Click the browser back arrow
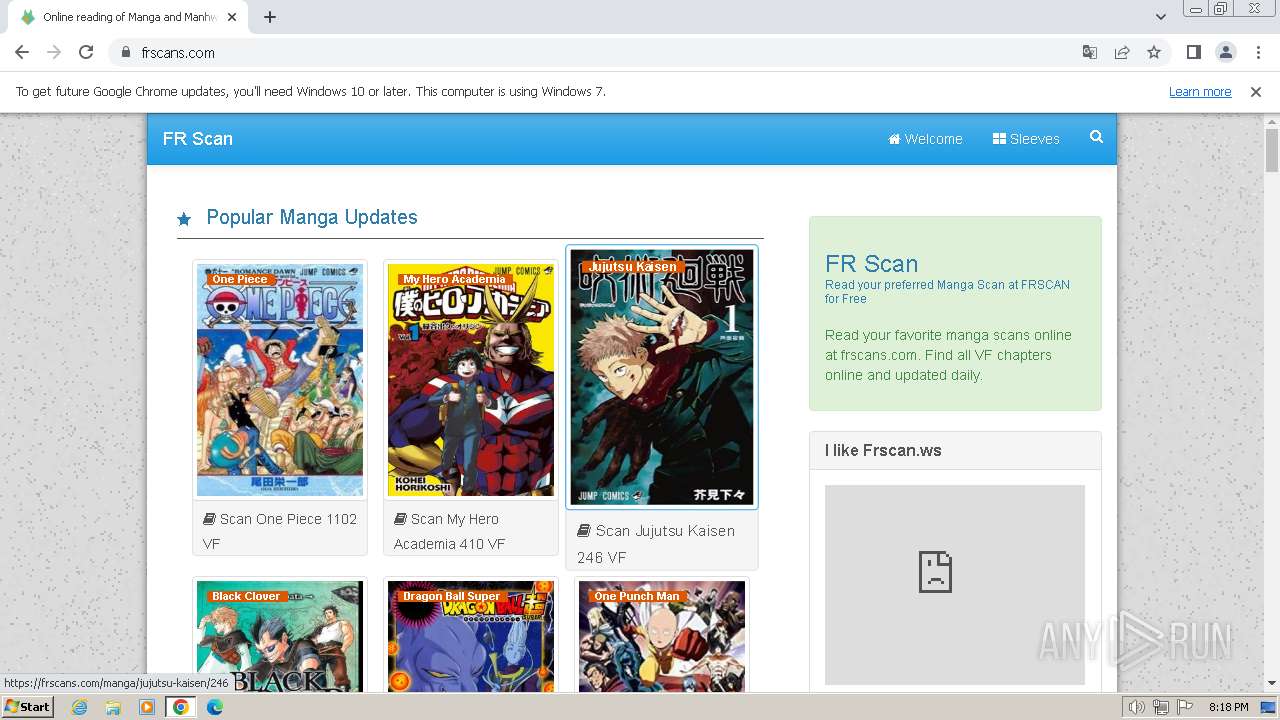This screenshot has height=720, width=1280. coord(22,52)
